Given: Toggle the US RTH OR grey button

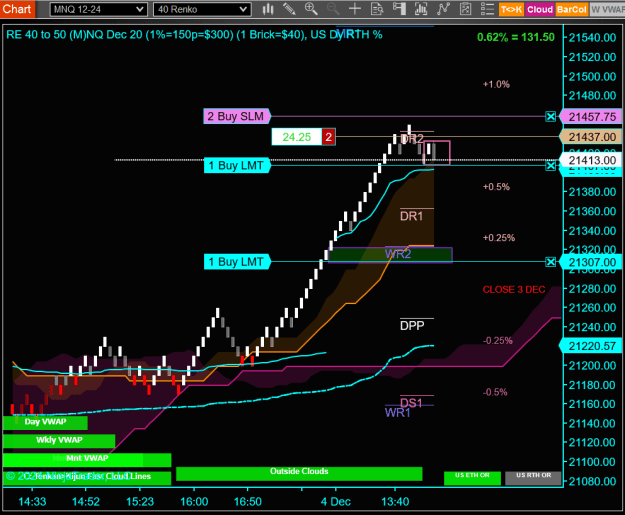Looking at the screenshot, I should point(533,478).
